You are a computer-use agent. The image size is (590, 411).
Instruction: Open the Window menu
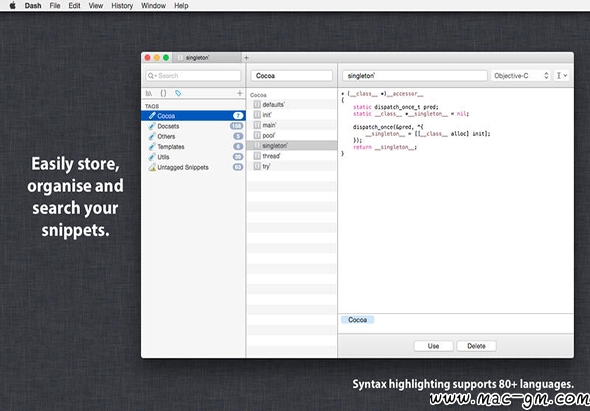[x=153, y=6]
